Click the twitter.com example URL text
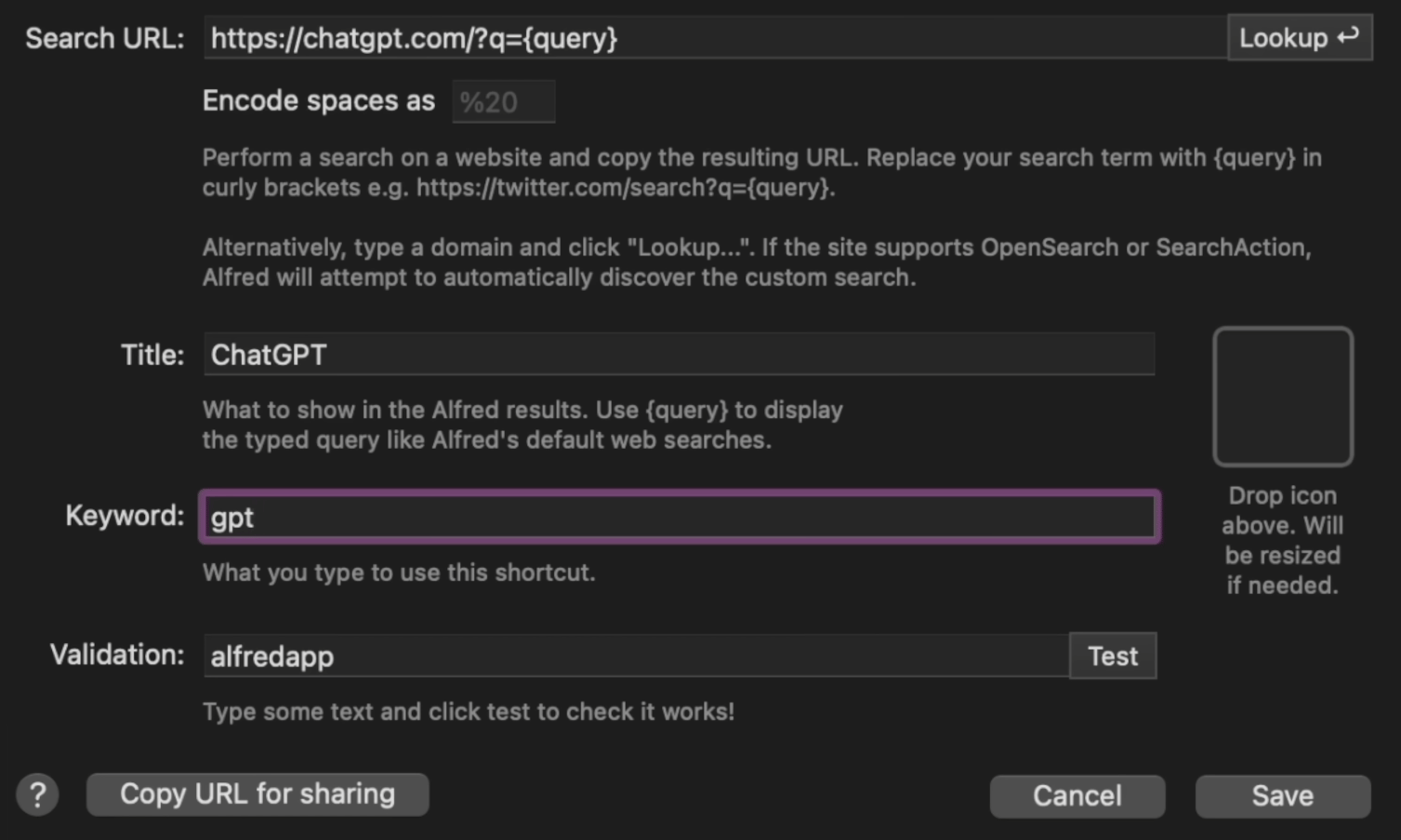The width and height of the screenshot is (1401, 840). (625, 188)
